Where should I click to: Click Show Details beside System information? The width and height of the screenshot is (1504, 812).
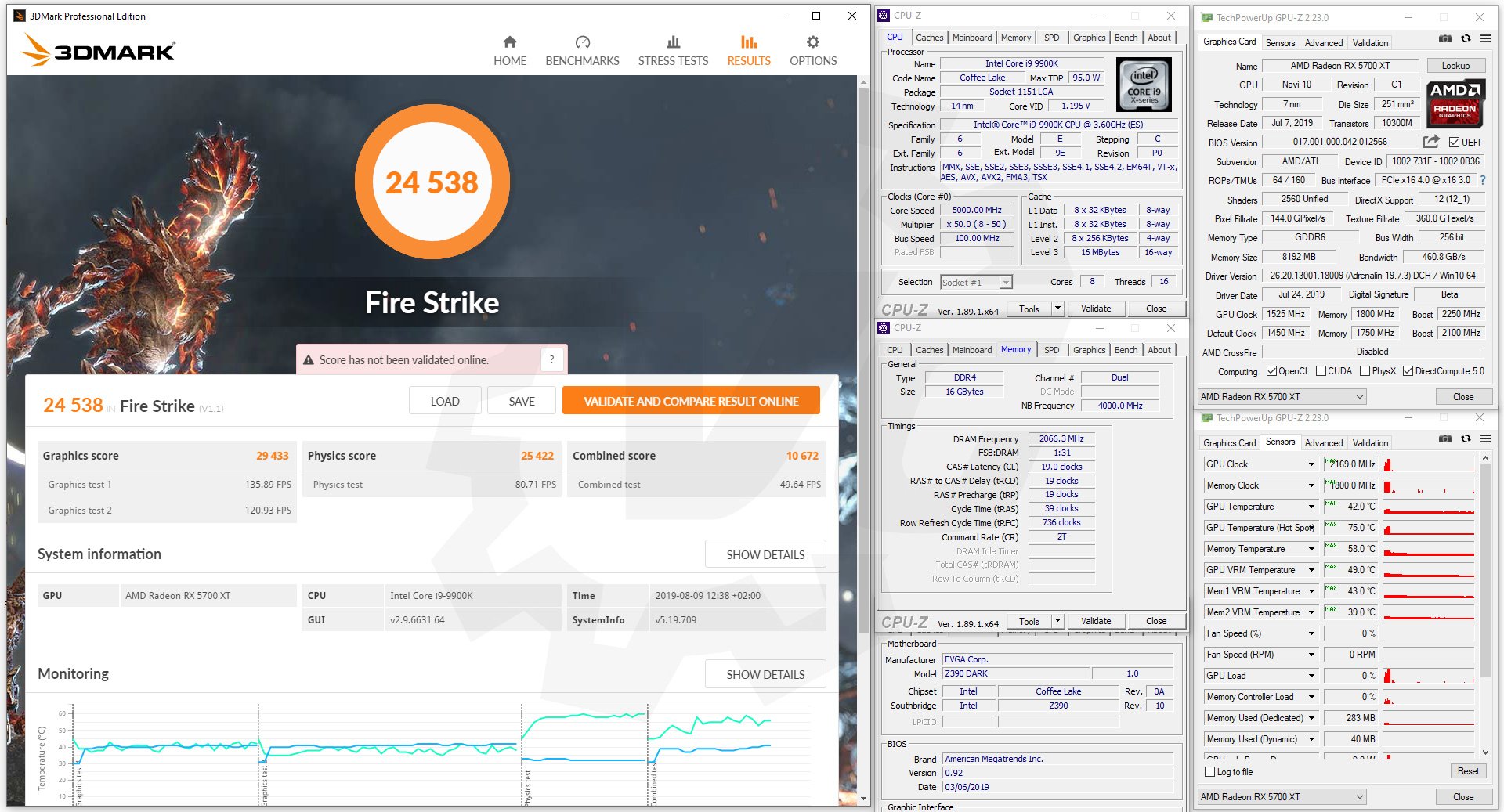(765, 554)
